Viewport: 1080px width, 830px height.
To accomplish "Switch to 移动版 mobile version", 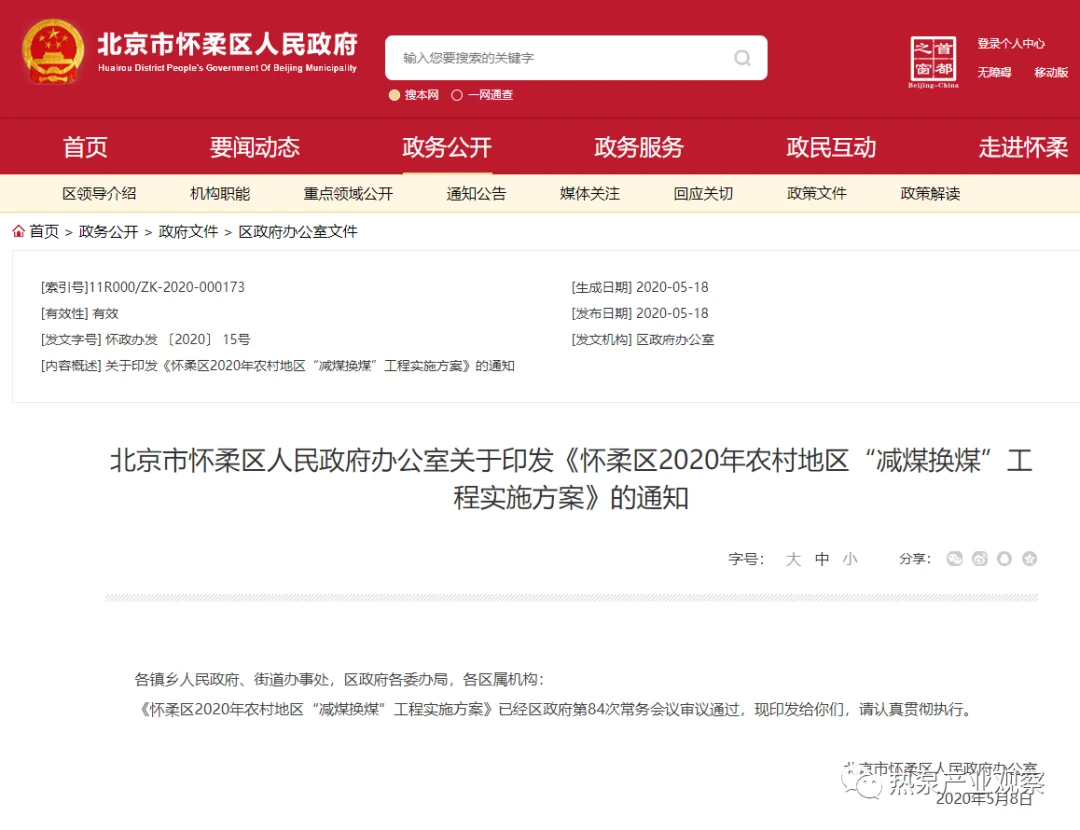I will (x=1051, y=73).
